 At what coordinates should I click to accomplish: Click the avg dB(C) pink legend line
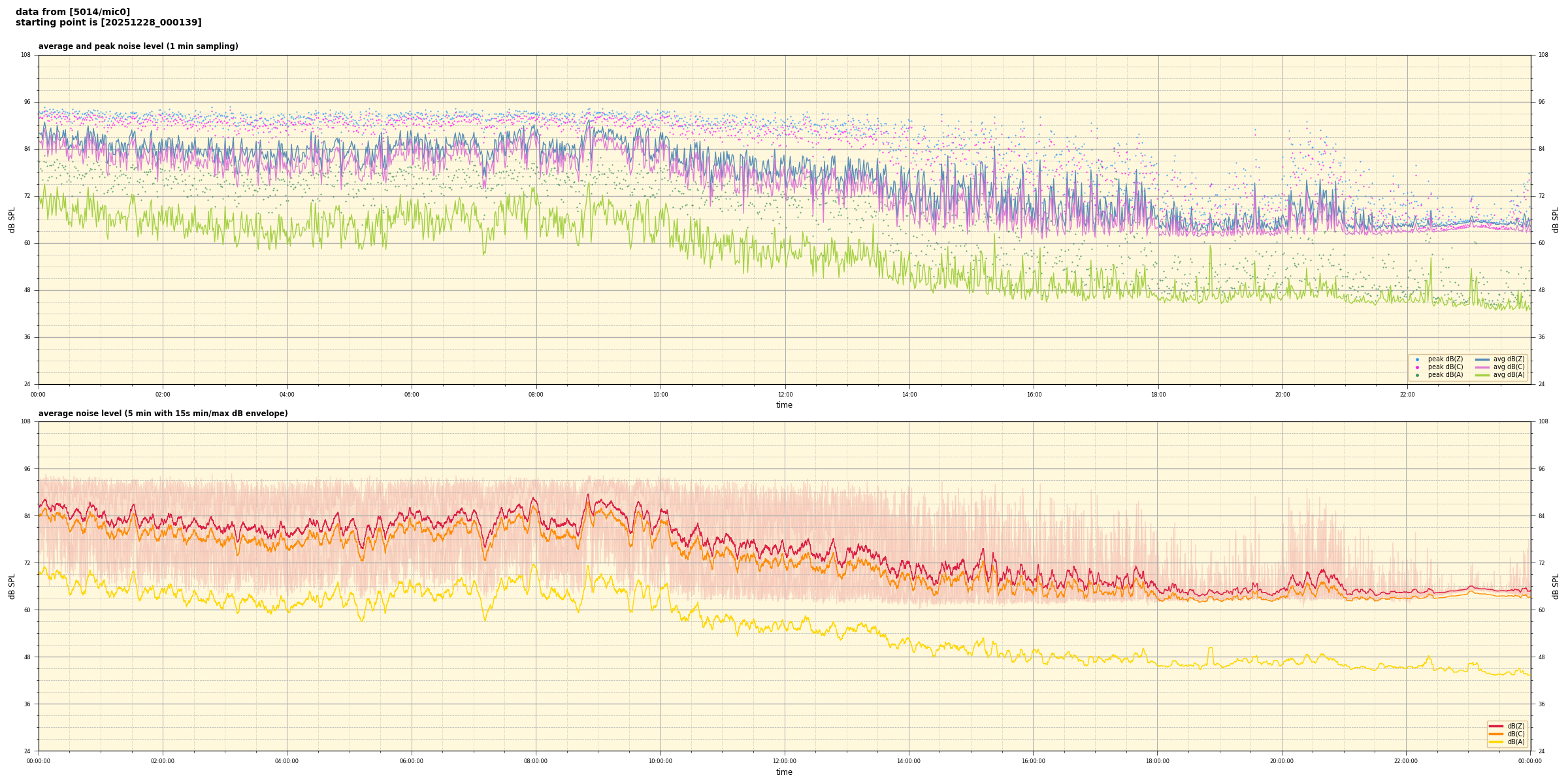click(1482, 367)
